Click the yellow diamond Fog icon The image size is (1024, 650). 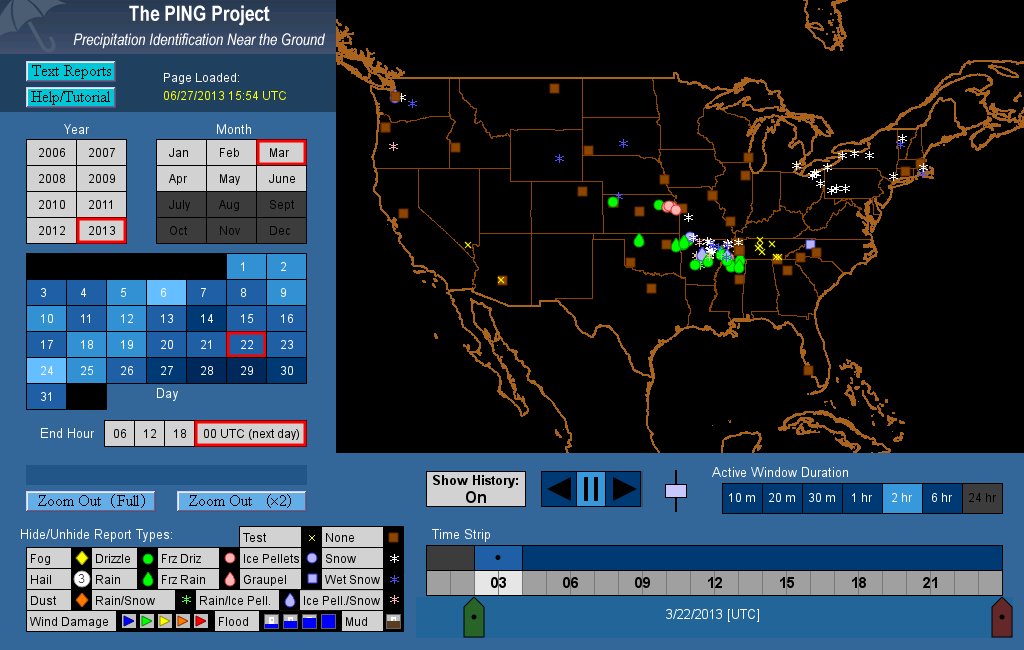tap(81, 558)
